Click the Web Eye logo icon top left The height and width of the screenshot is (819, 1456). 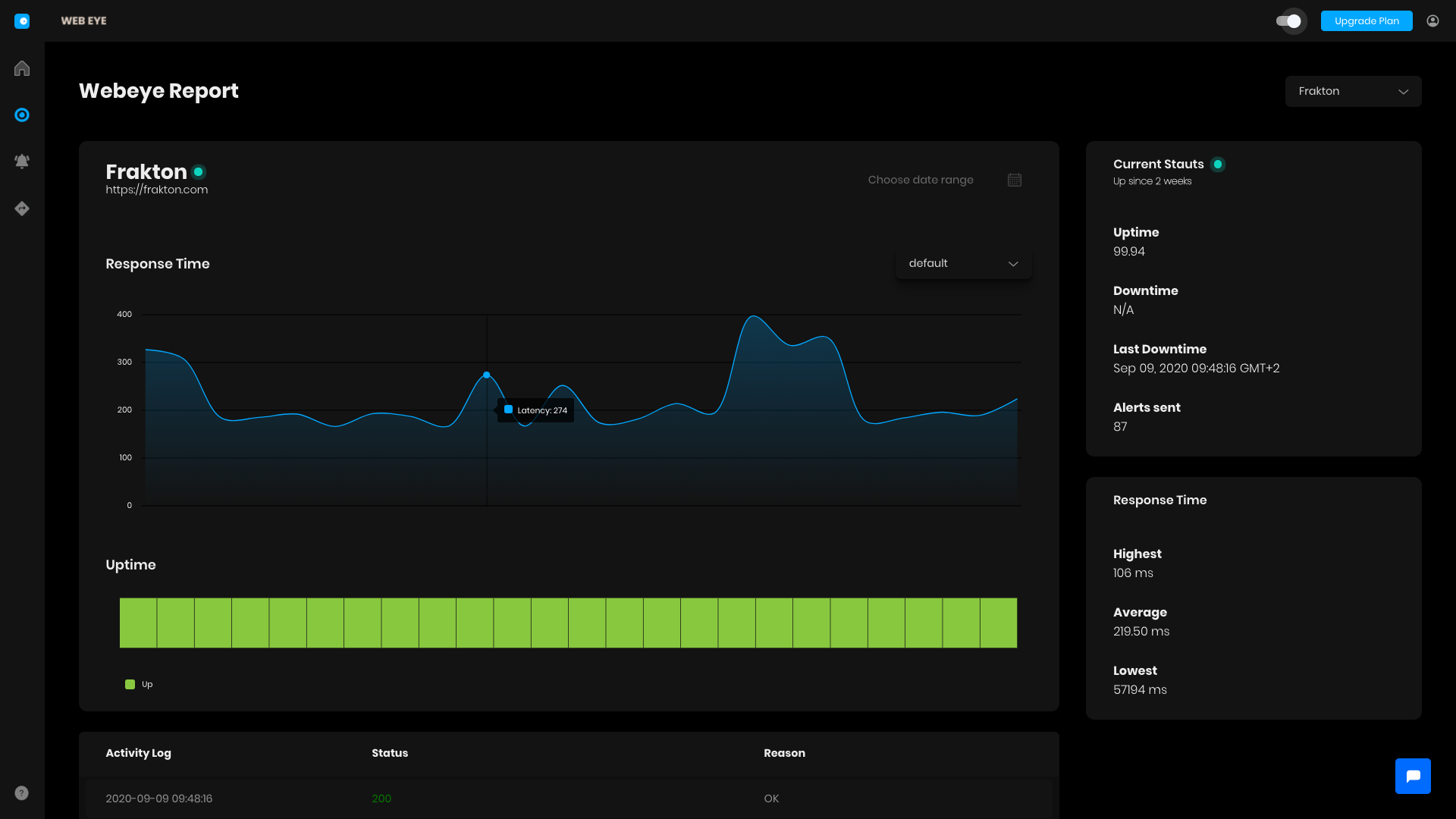click(24, 20)
